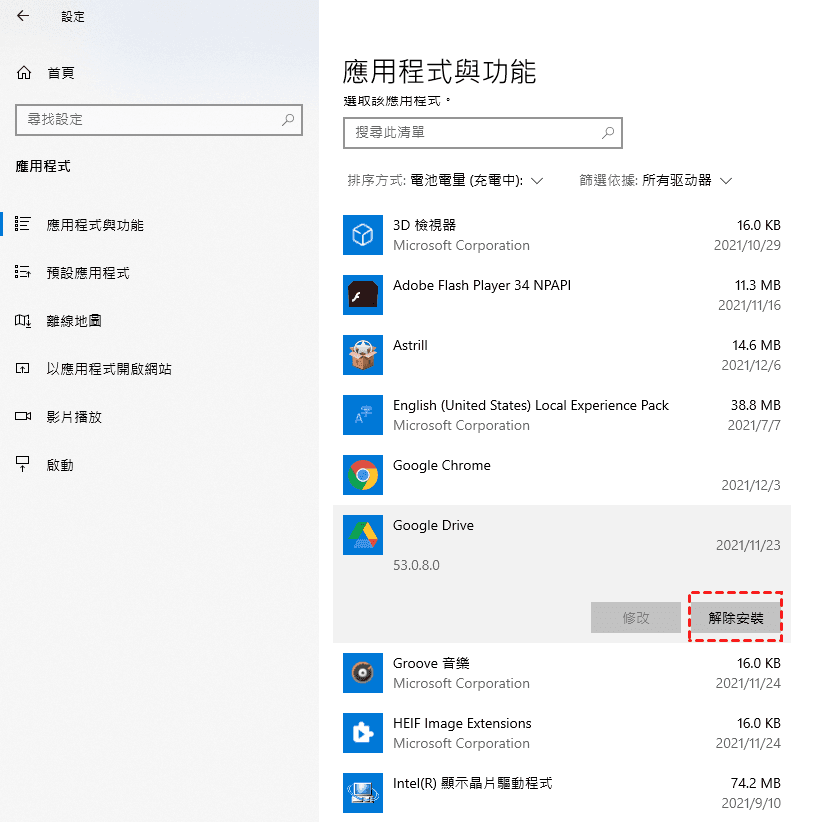This screenshot has width=826, height=822.
Task: Click the 74.2 MB size value
Action: click(x=755, y=783)
